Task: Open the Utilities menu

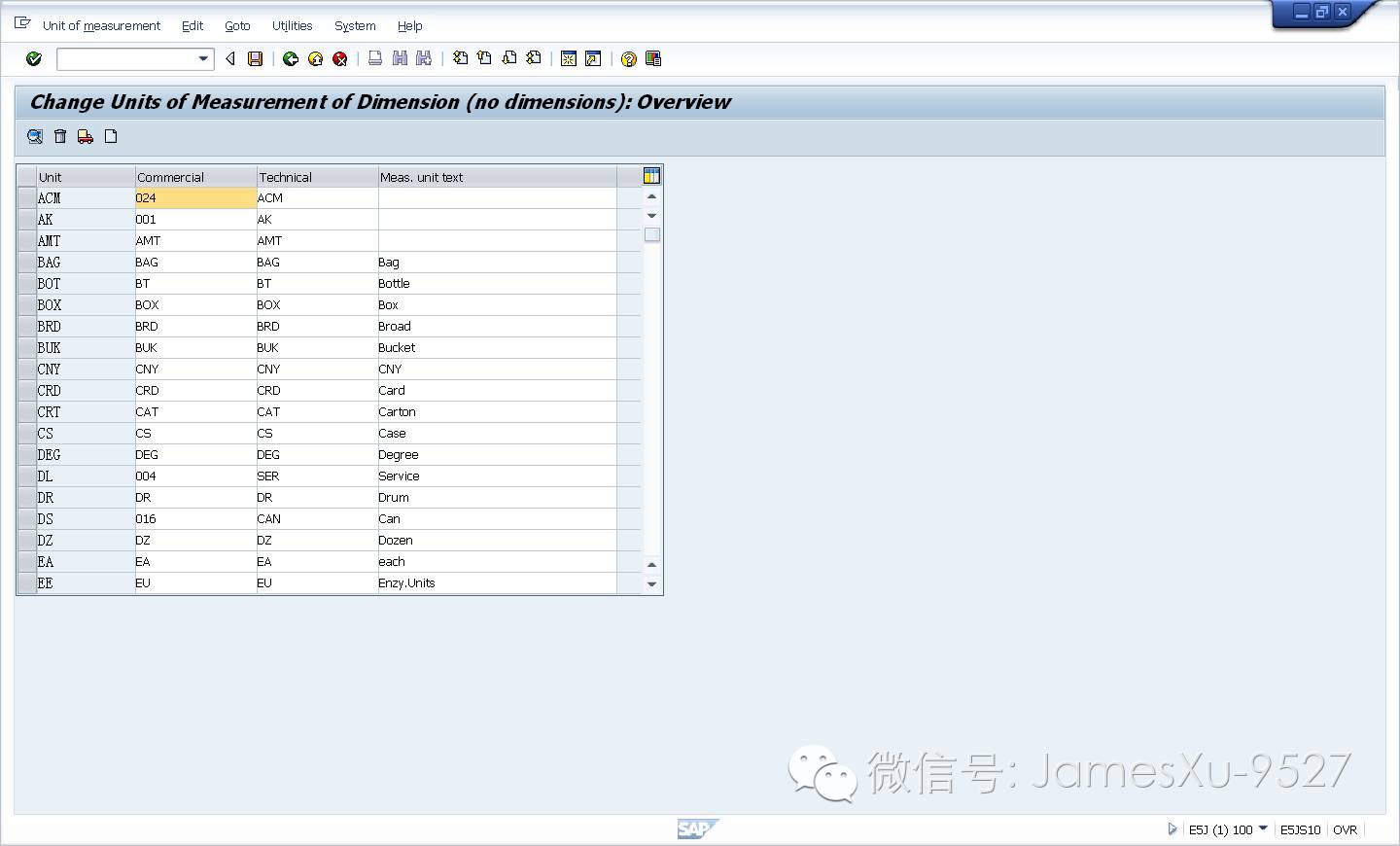Action: (x=292, y=26)
